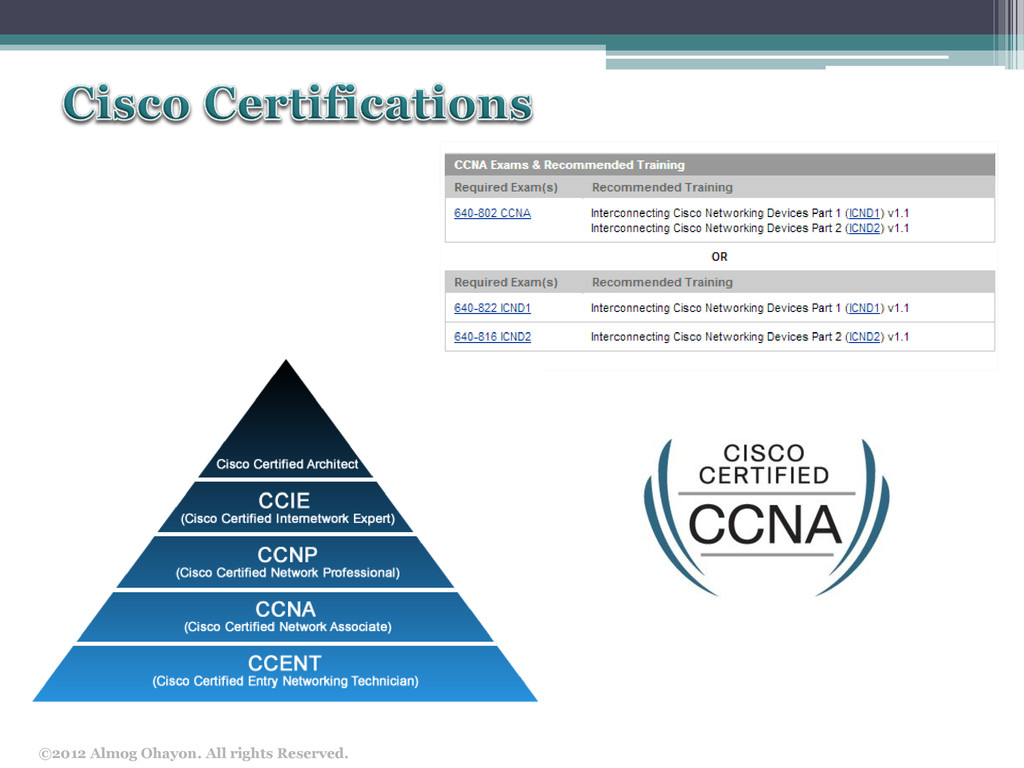The width and height of the screenshot is (1024, 768).
Task: Open the 640-816 ICND2 exam link
Action: click(492, 336)
